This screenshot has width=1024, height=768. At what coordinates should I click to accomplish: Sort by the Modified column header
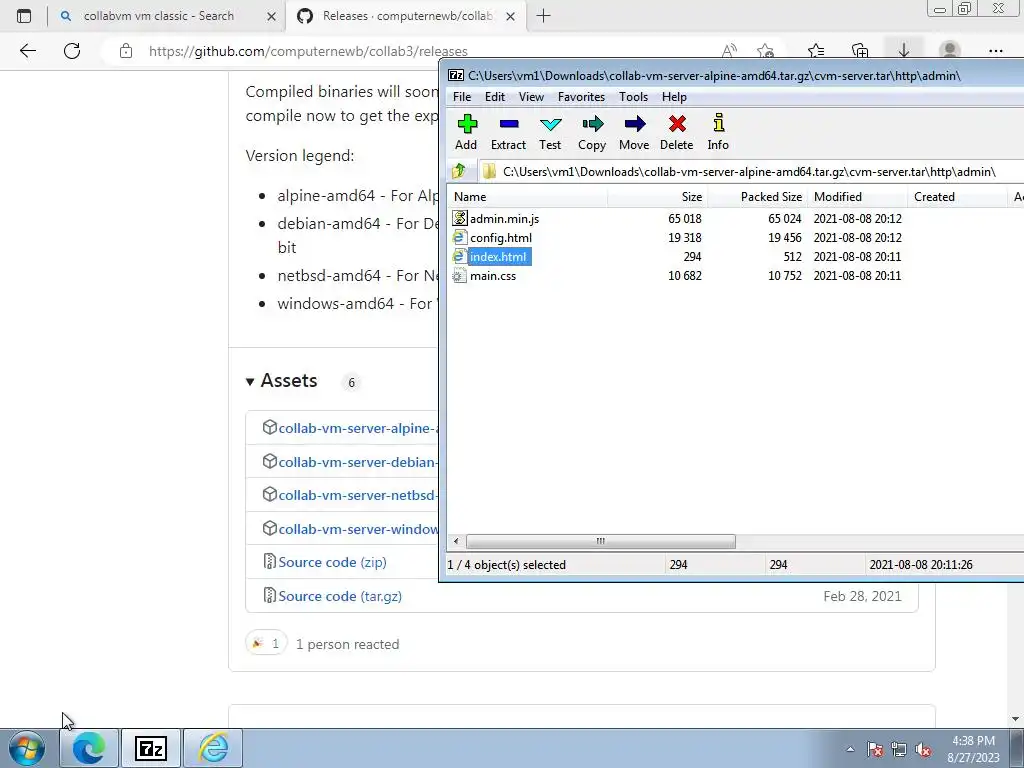click(x=857, y=197)
